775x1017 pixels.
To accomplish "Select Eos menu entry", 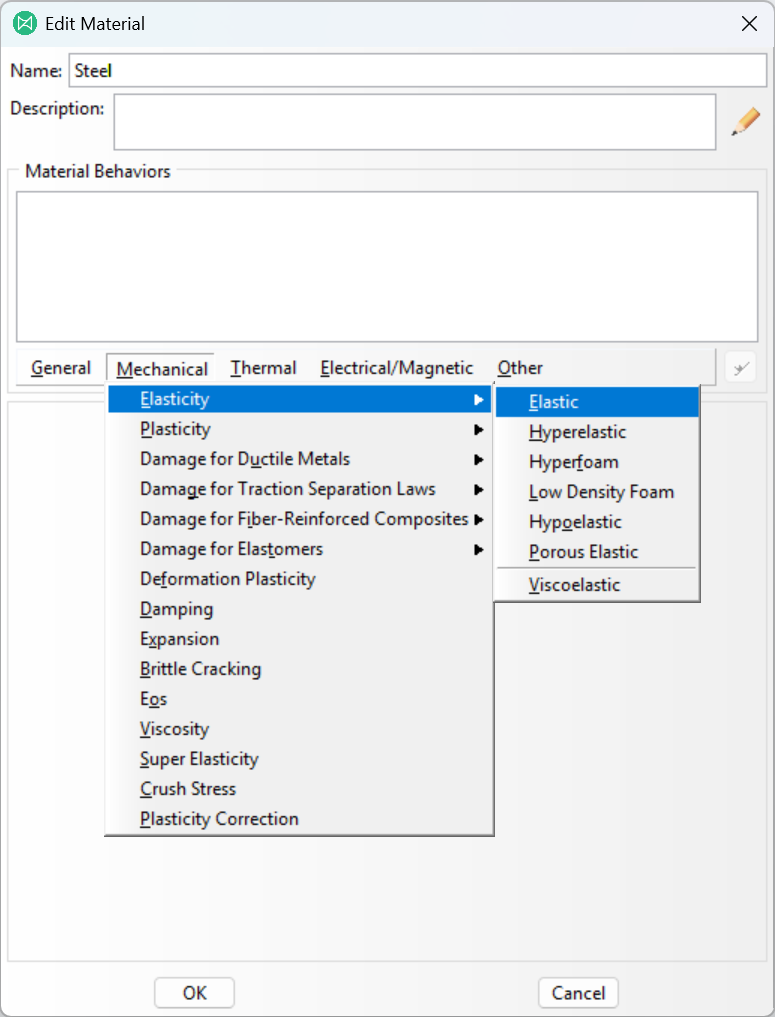I will (x=300, y=699).
